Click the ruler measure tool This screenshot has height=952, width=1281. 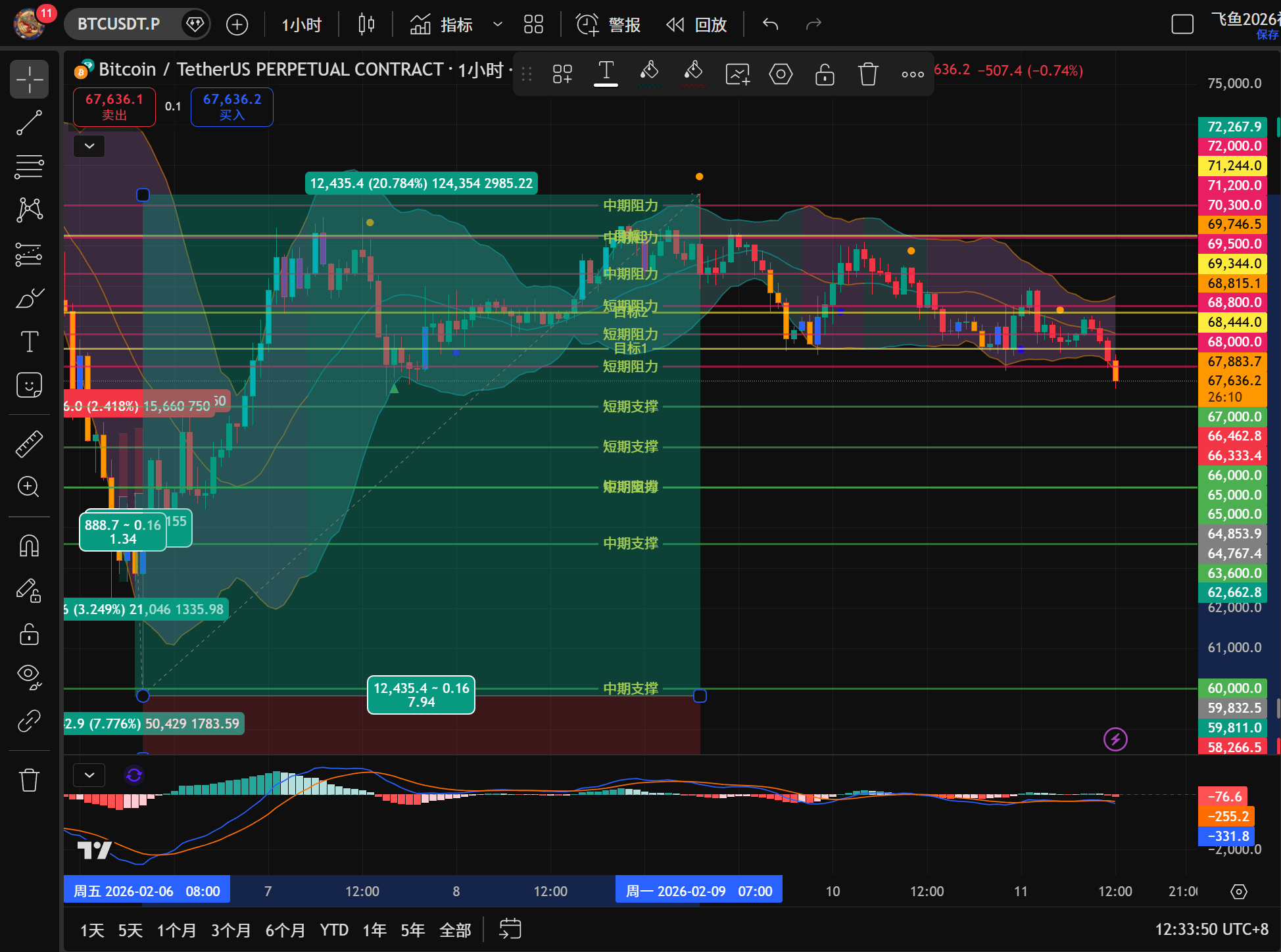click(x=29, y=444)
